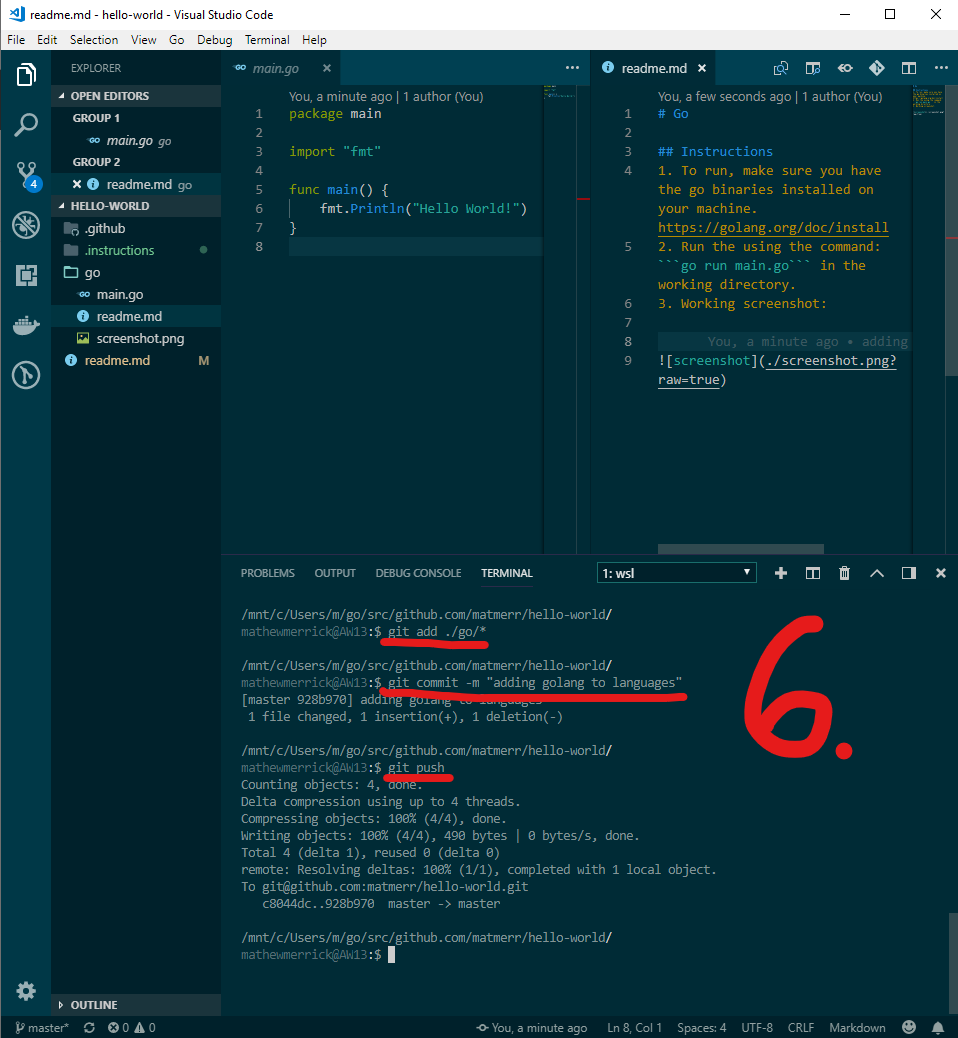Open more actions for readme.md editor group

tap(941, 68)
